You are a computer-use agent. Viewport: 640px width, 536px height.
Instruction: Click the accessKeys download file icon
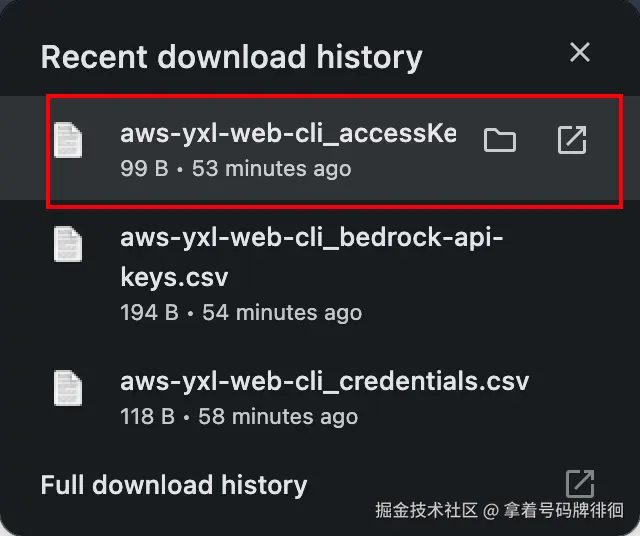[x=68, y=140]
